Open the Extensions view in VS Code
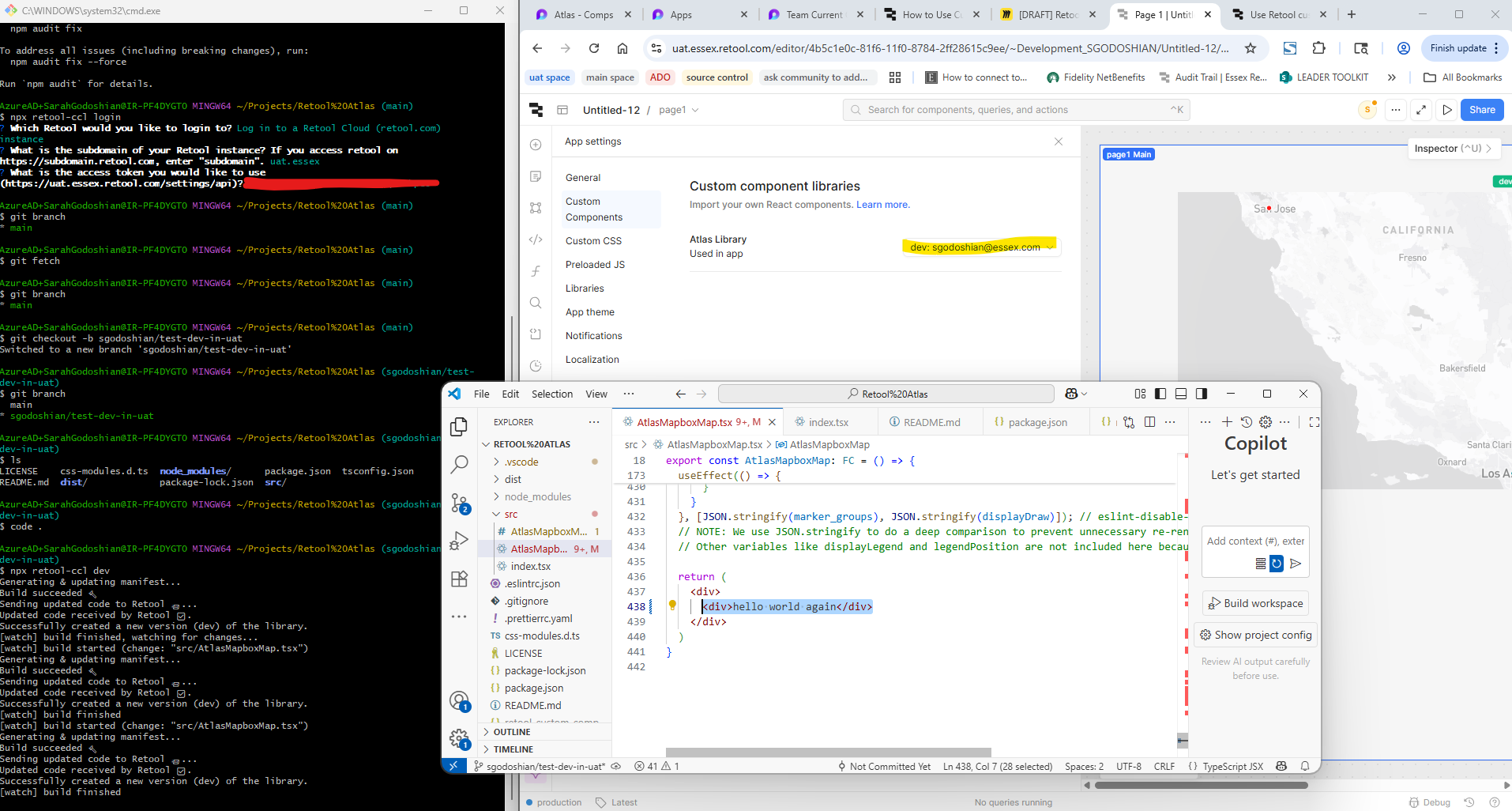This screenshot has height=811, width=1512. (x=459, y=579)
